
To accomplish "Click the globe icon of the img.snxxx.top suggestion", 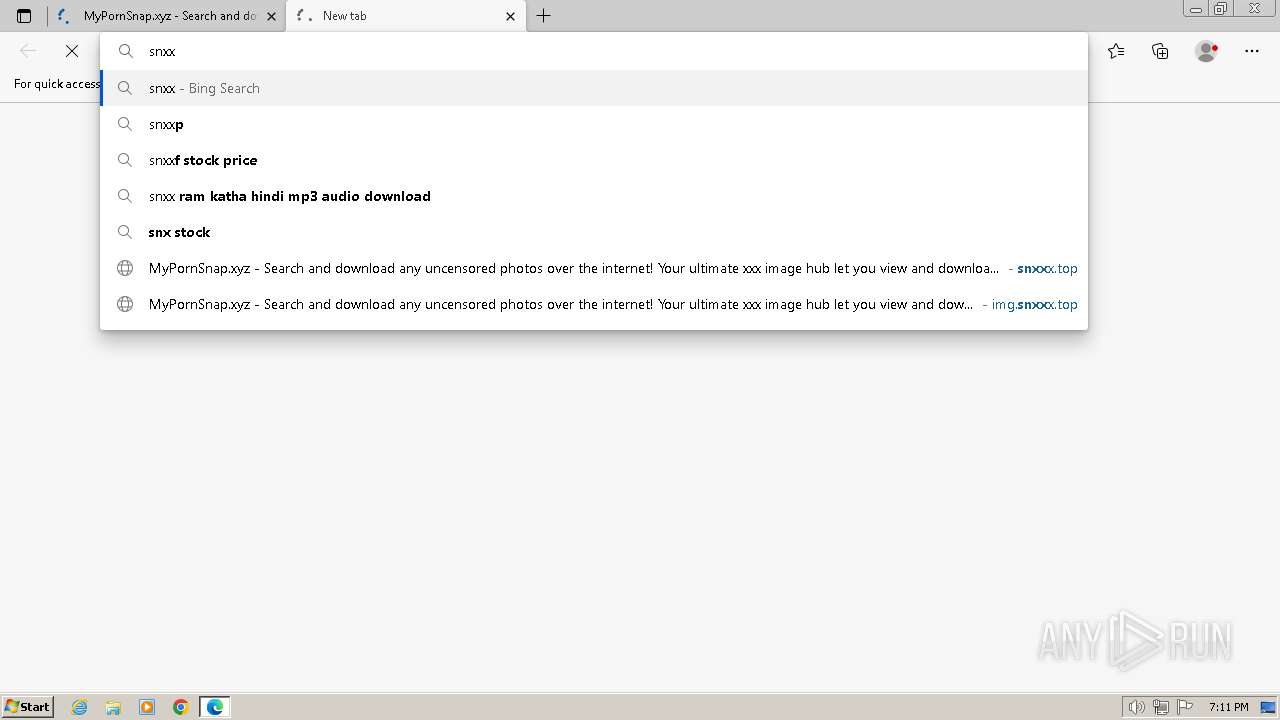I will pyautogui.click(x=125, y=304).
